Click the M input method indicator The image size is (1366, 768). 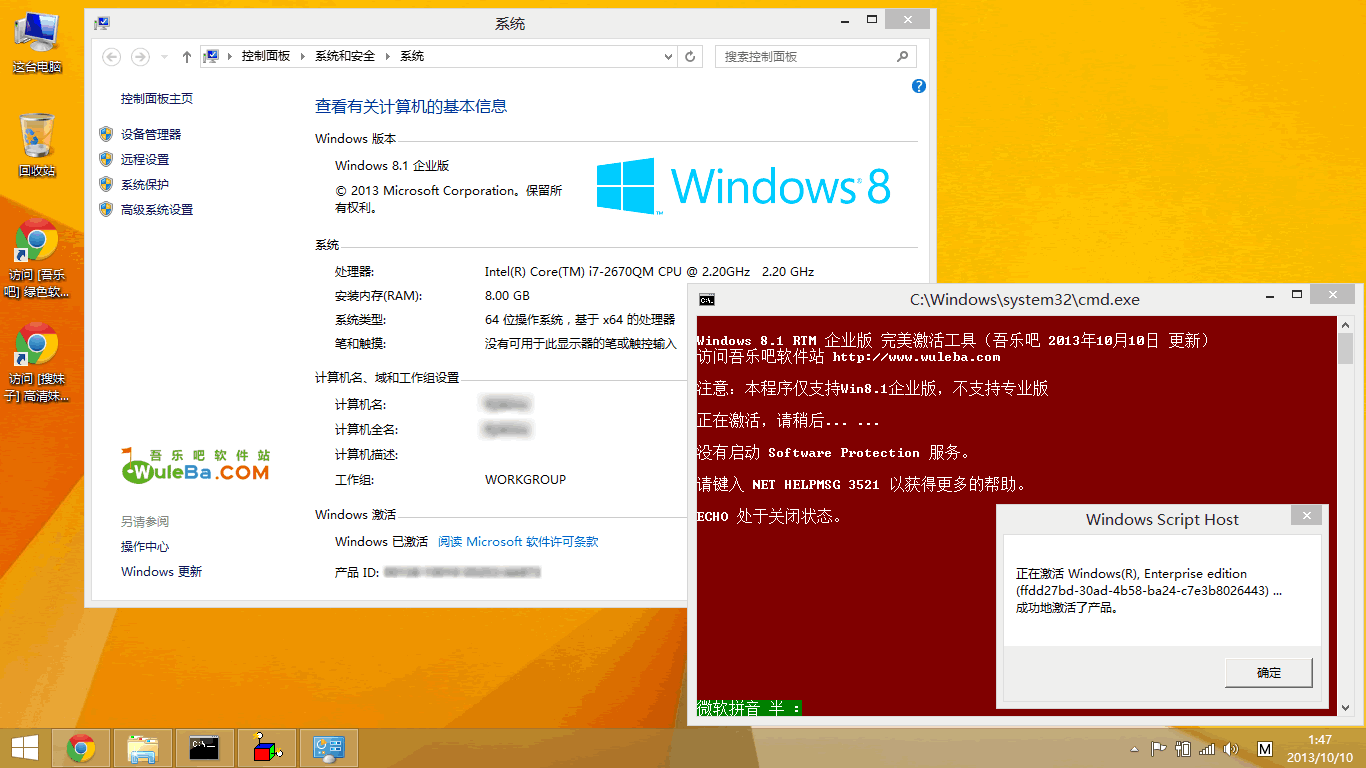coord(1265,749)
